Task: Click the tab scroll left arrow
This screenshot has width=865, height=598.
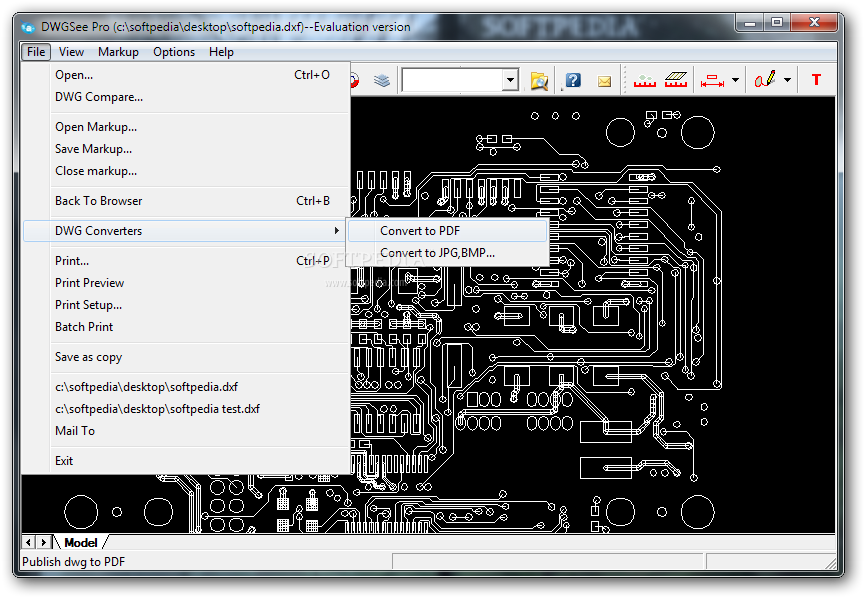Action: [x=29, y=542]
